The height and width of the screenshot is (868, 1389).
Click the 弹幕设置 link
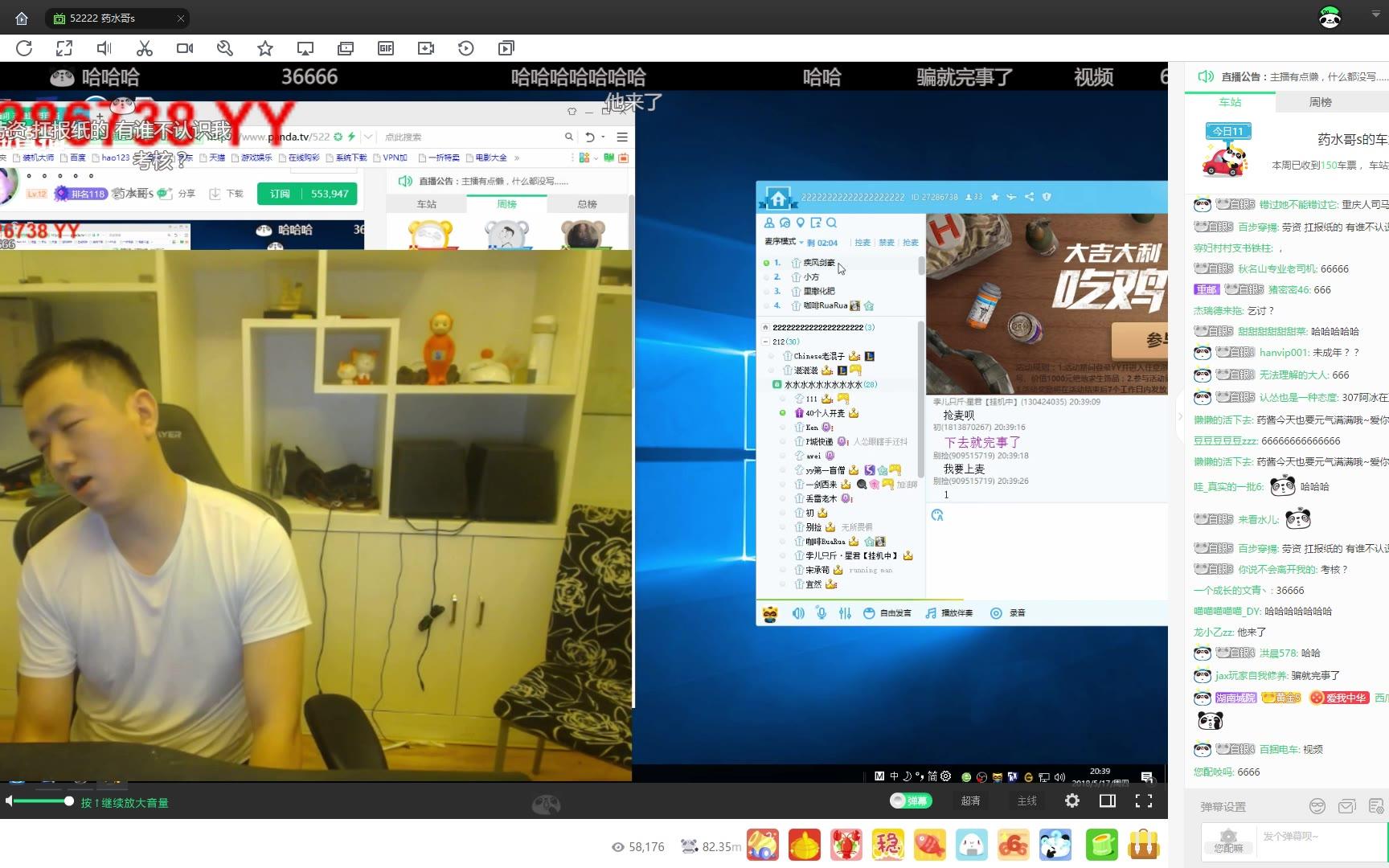tap(1223, 806)
